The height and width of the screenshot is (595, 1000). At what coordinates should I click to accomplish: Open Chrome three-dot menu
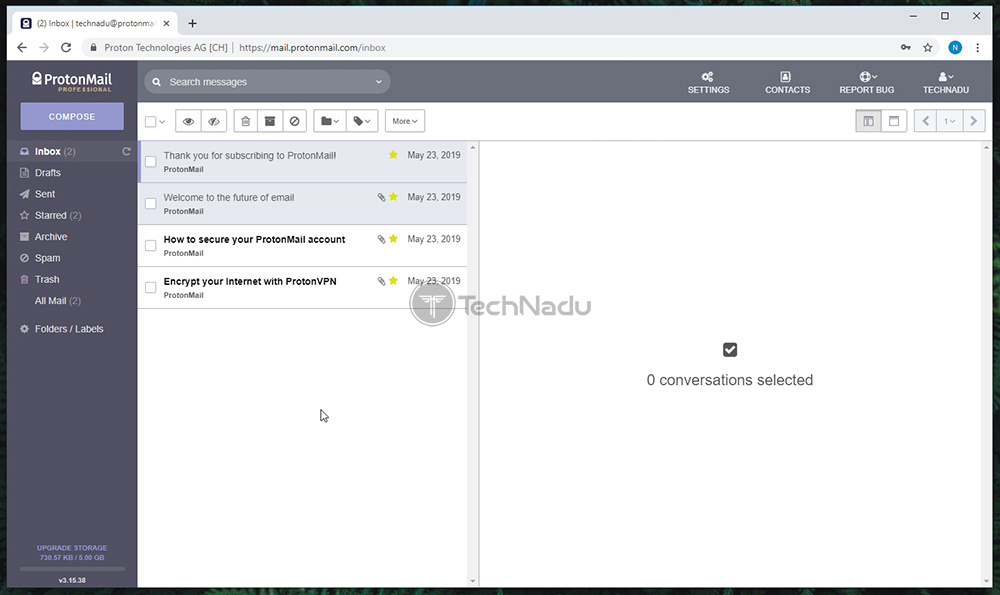977,47
